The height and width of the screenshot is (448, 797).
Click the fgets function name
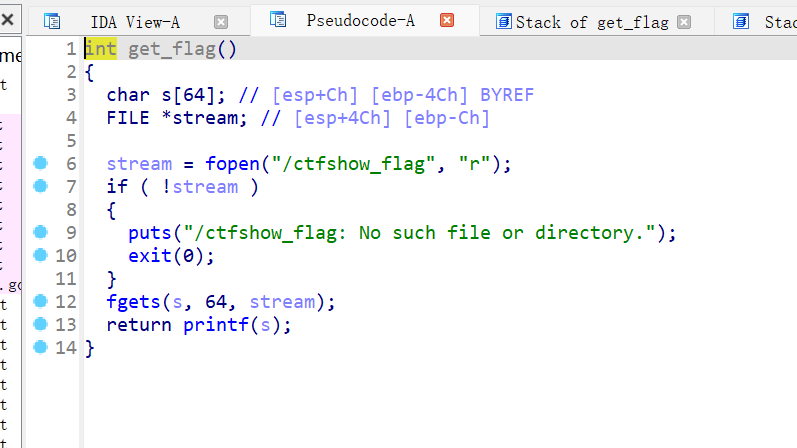tap(134, 302)
